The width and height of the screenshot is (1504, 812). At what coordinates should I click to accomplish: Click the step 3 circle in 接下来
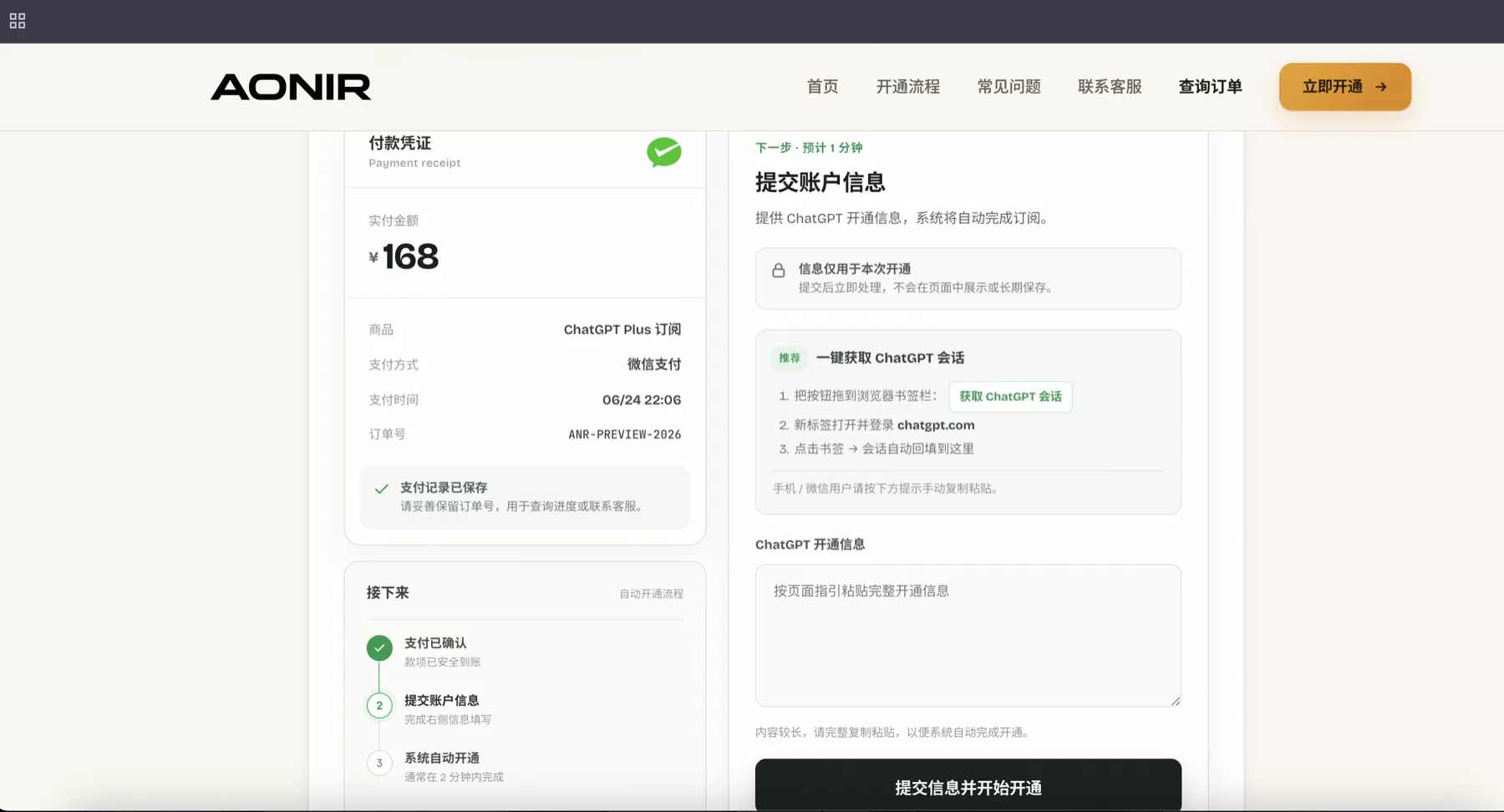(x=379, y=763)
